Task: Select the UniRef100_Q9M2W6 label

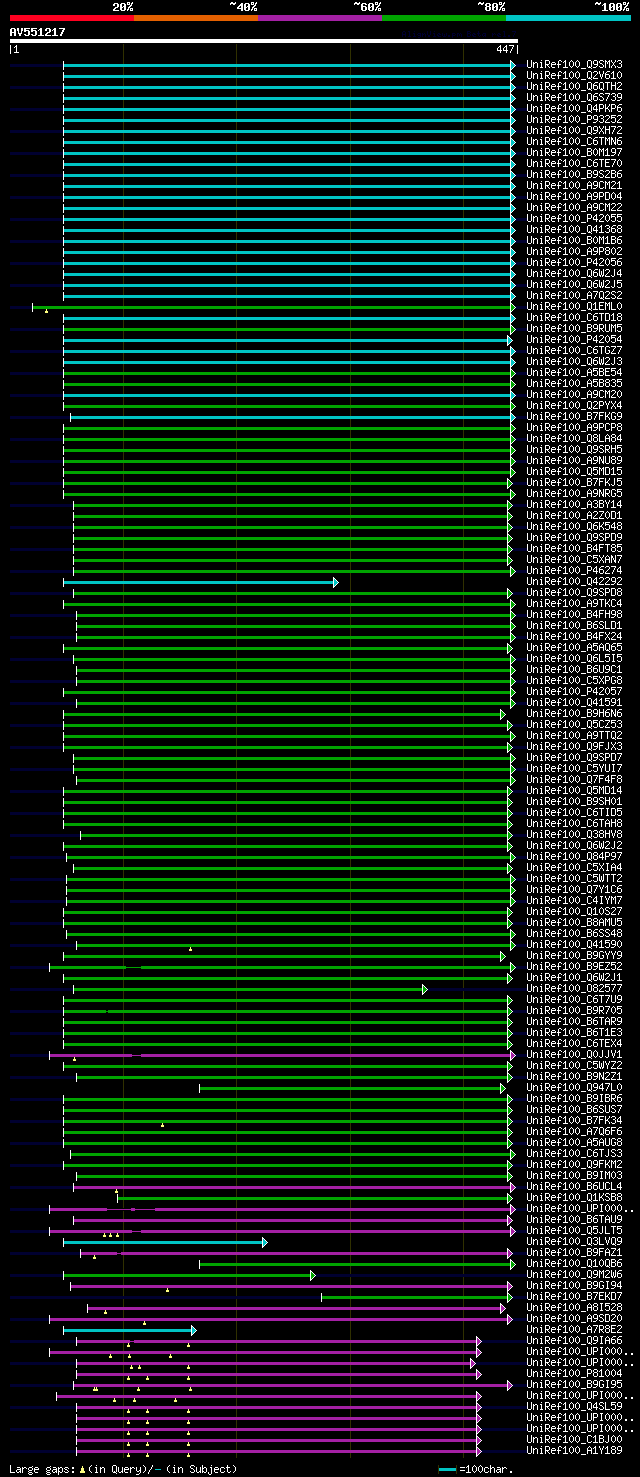Action: tap(574, 1274)
